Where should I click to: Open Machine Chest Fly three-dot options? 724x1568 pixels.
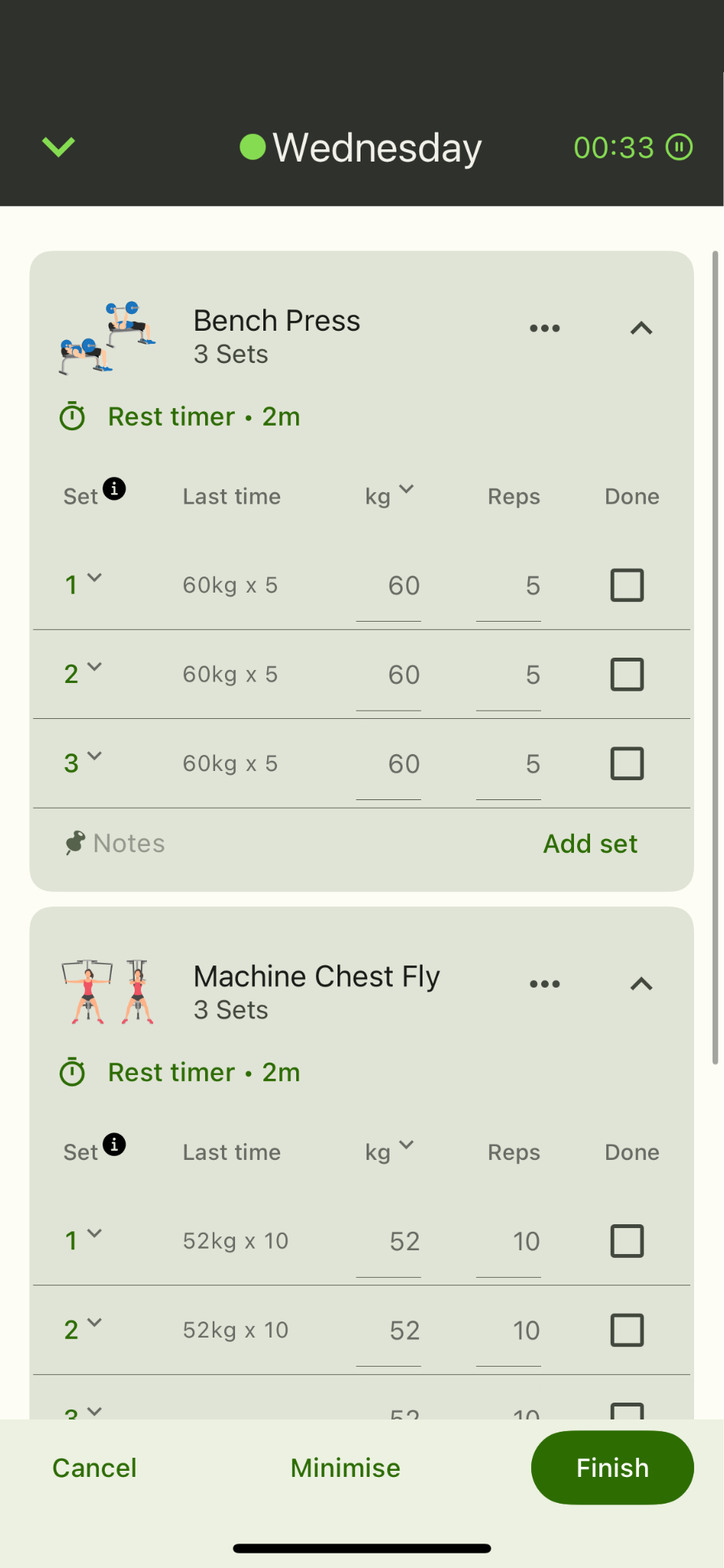[x=545, y=985]
